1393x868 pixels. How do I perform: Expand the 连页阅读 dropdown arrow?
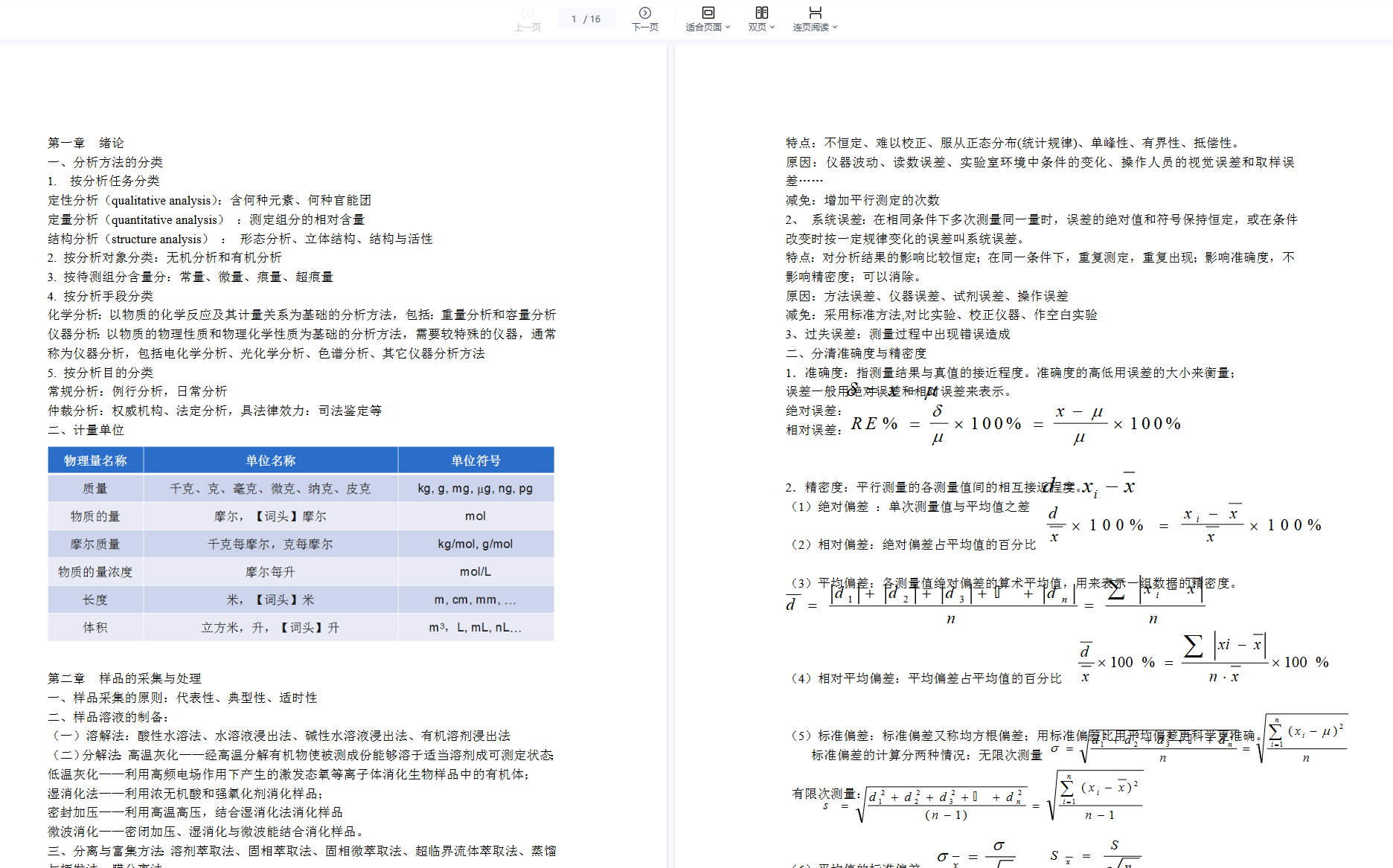coord(835,28)
